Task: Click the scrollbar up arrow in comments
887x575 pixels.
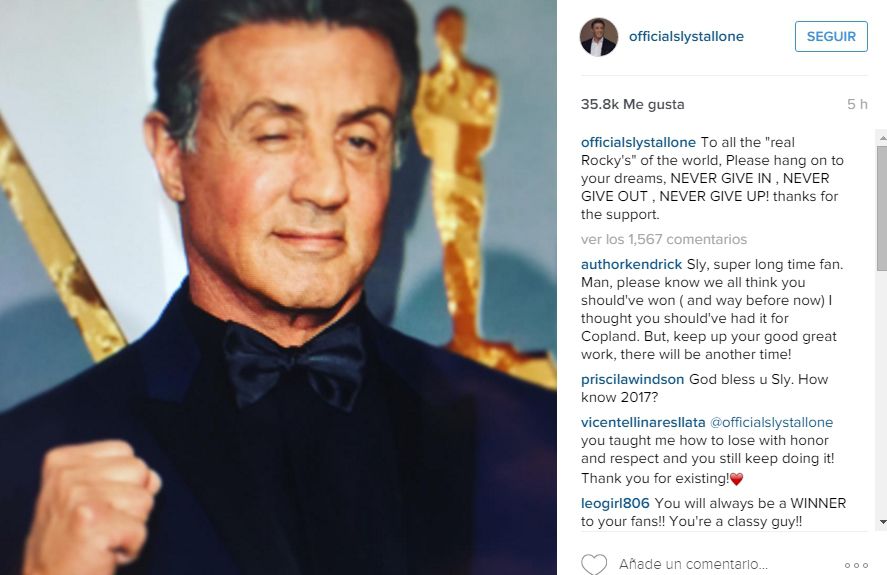Action: (882, 138)
